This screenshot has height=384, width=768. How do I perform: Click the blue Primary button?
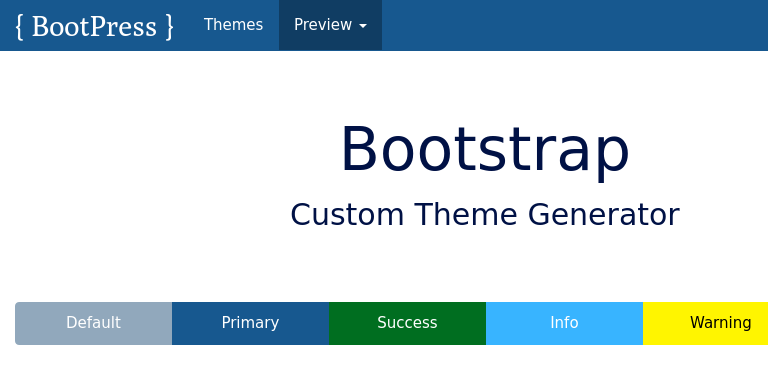click(250, 323)
